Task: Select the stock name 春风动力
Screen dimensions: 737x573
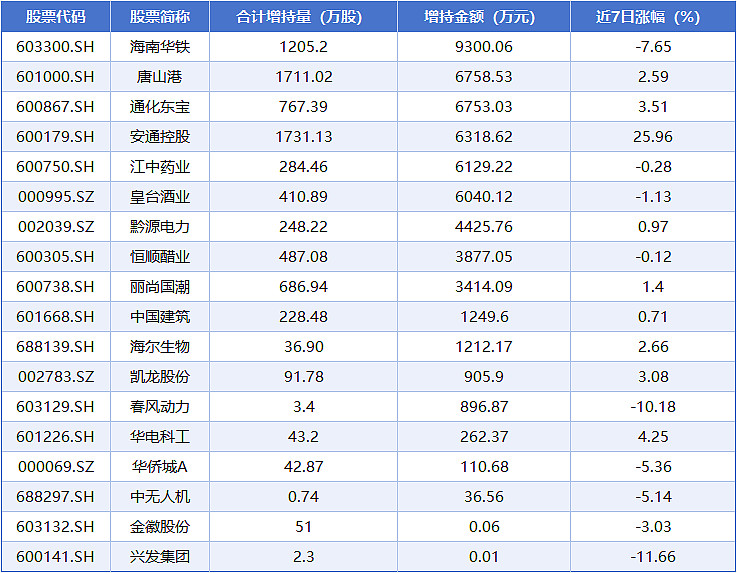Action: coord(160,407)
